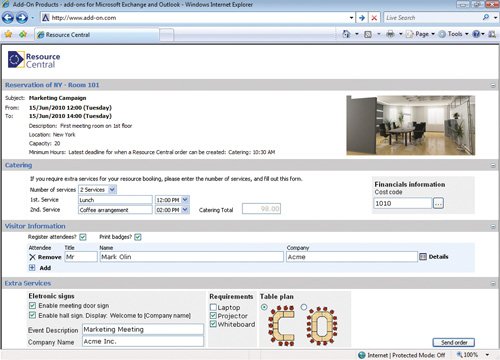500x360 pixels.
Task: Uncheck Enable meeting door sign
Action: (x=32, y=305)
